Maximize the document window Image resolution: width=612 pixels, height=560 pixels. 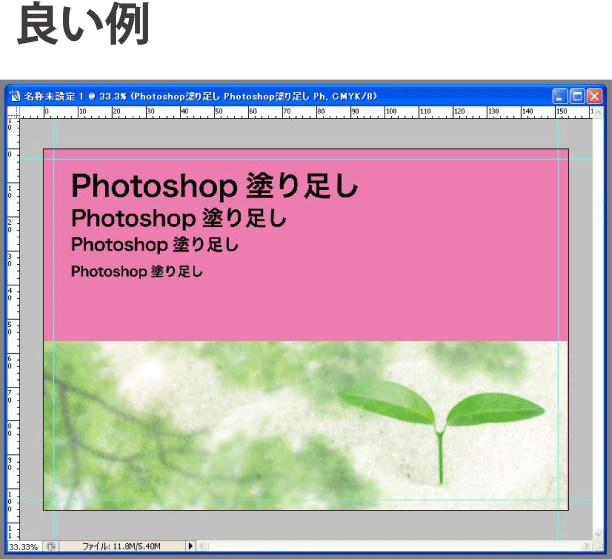pos(577,97)
